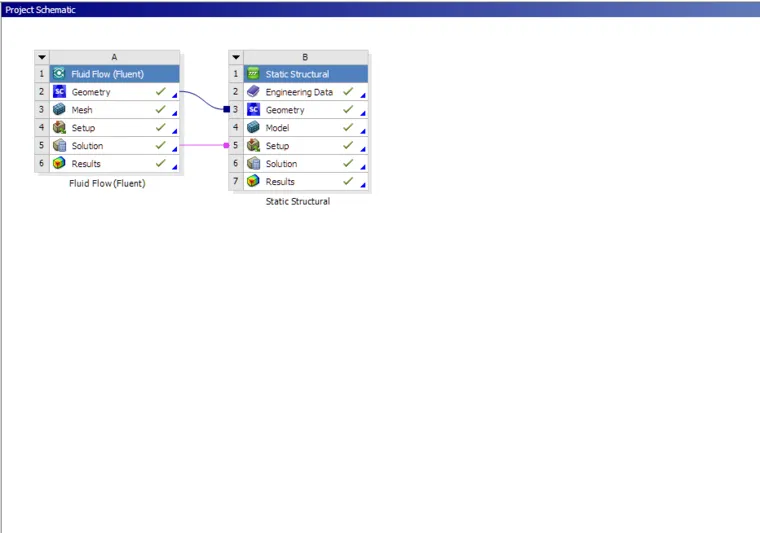Click blue corner triangle on Engineering Data cell
Screen dimensions: 760x533
point(363,95)
